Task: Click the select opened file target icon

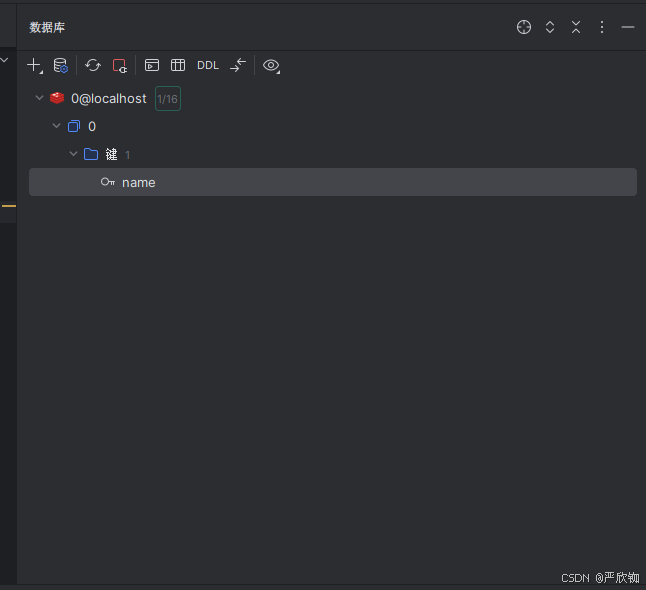Action: (x=524, y=27)
